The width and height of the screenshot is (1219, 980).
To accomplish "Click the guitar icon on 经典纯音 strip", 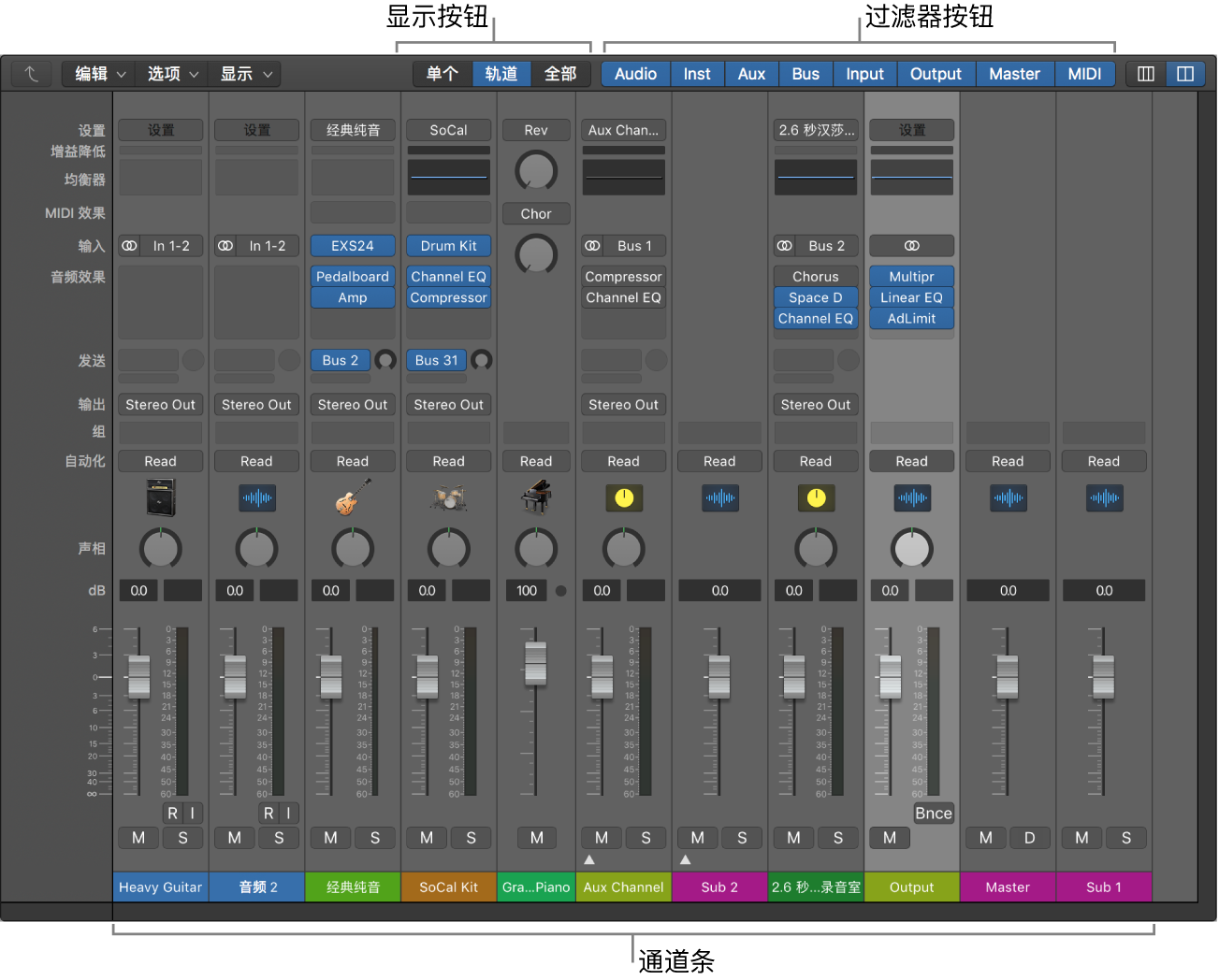I will pos(353,497).
